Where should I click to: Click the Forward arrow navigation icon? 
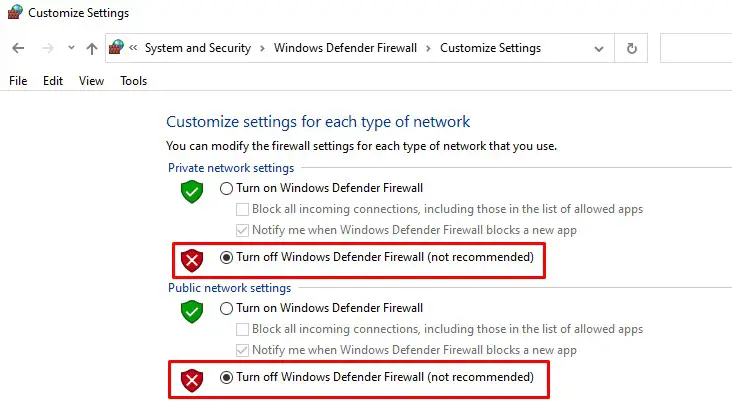click(47, 48)
